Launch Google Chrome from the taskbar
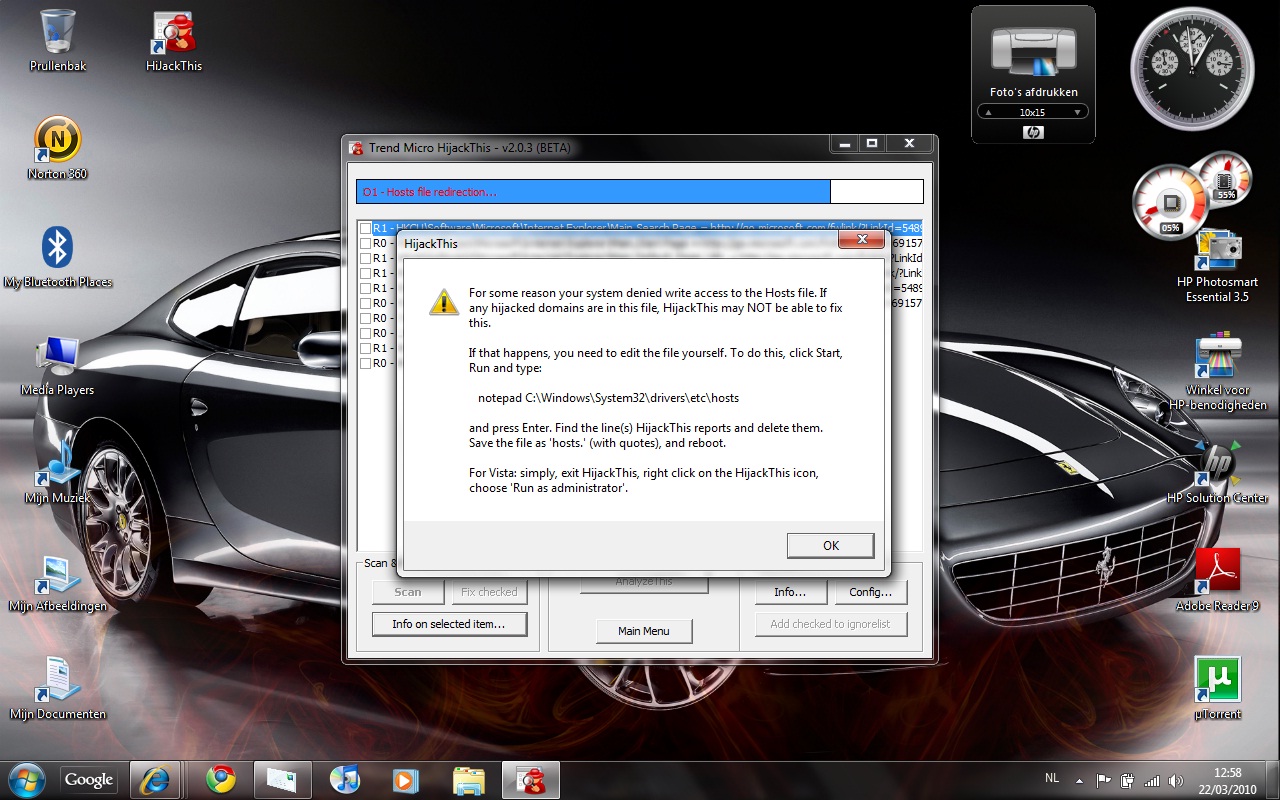The height and width of the screenshot is (800, 1280). click(221, 779)
